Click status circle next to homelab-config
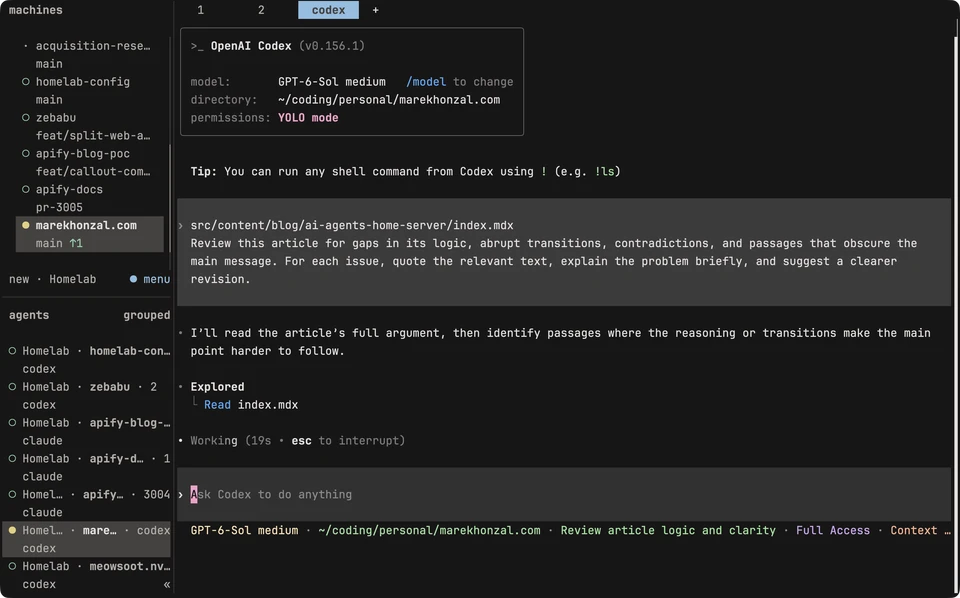The height and width of the screenshot is (598, 960). pos(26,81)
